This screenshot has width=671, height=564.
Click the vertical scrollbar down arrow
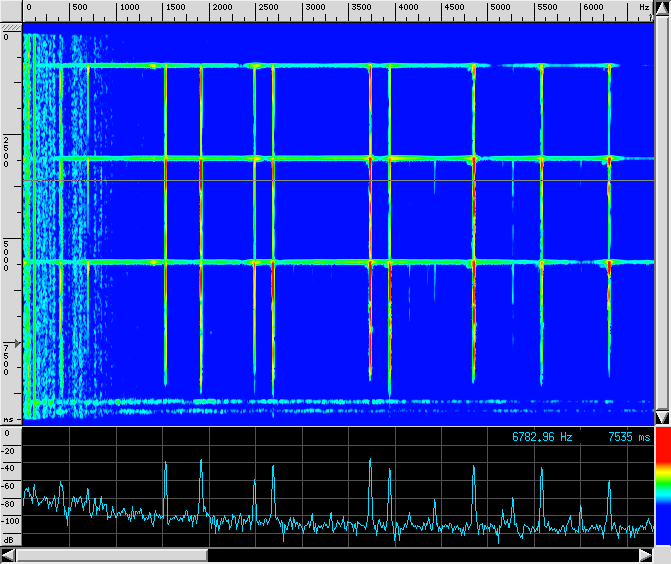[661, 416]
